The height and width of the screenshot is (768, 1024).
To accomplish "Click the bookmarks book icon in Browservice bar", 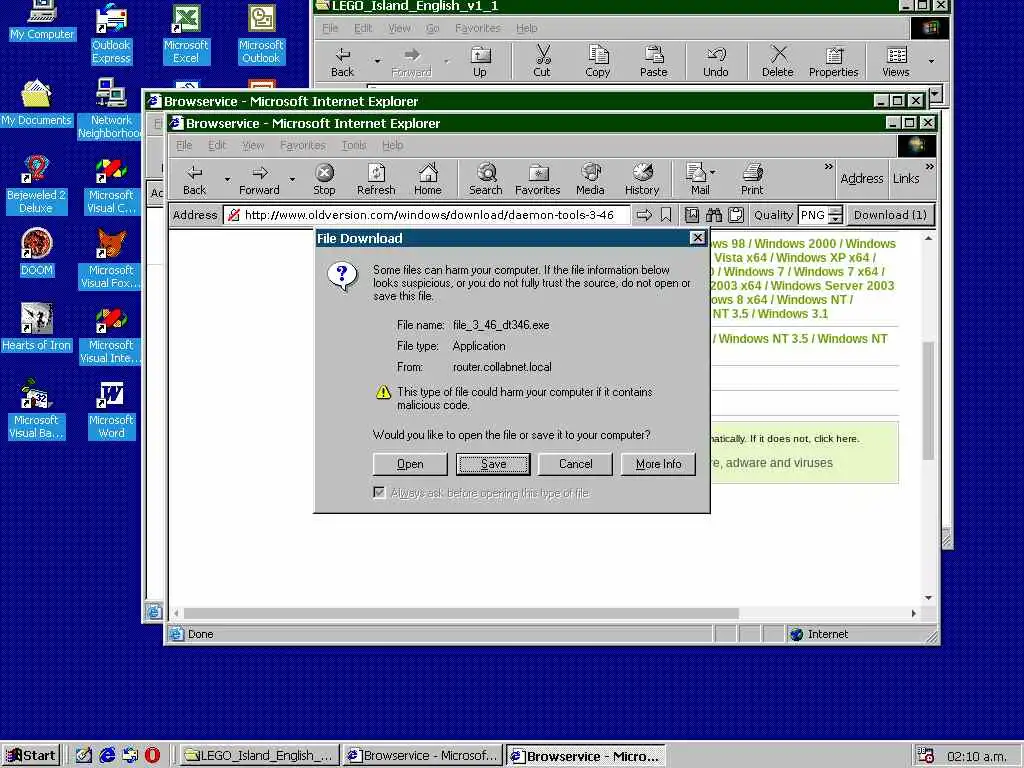I will [x=692, y=215].
